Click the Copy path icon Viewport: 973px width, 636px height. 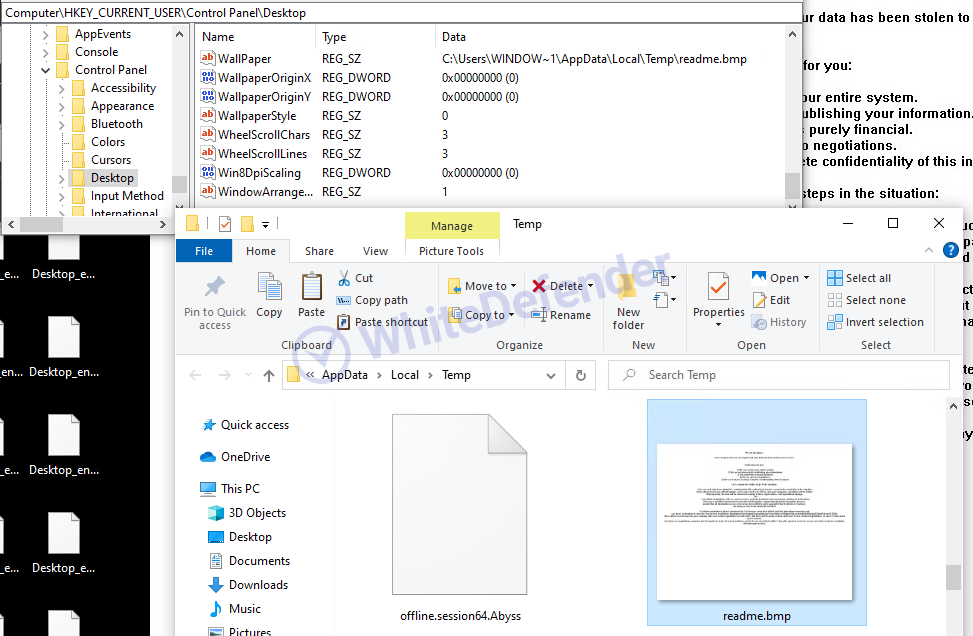click(x=343, y=300)
